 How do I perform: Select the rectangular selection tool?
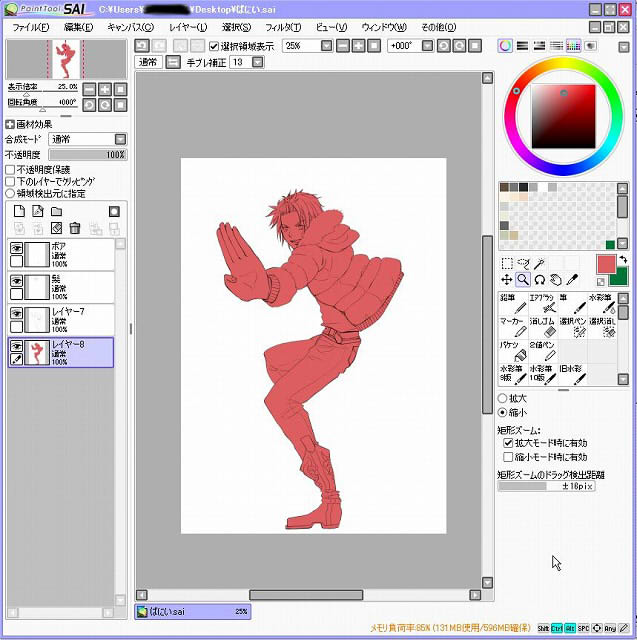[x=506, y=264]
